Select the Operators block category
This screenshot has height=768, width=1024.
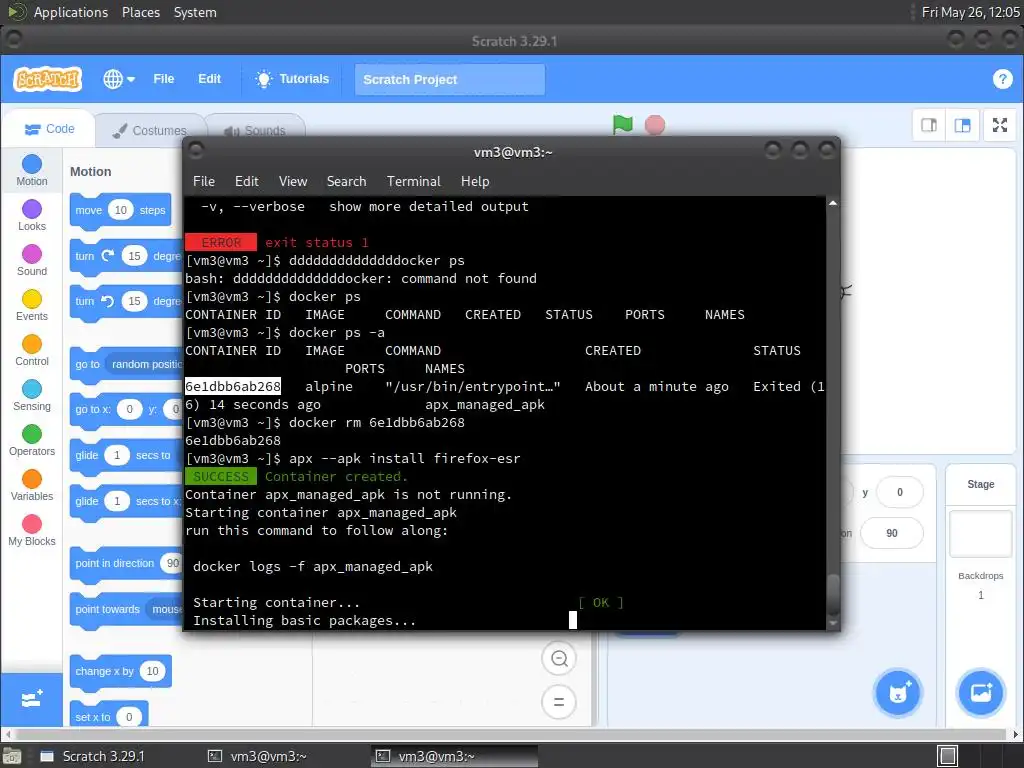point(32,441)
